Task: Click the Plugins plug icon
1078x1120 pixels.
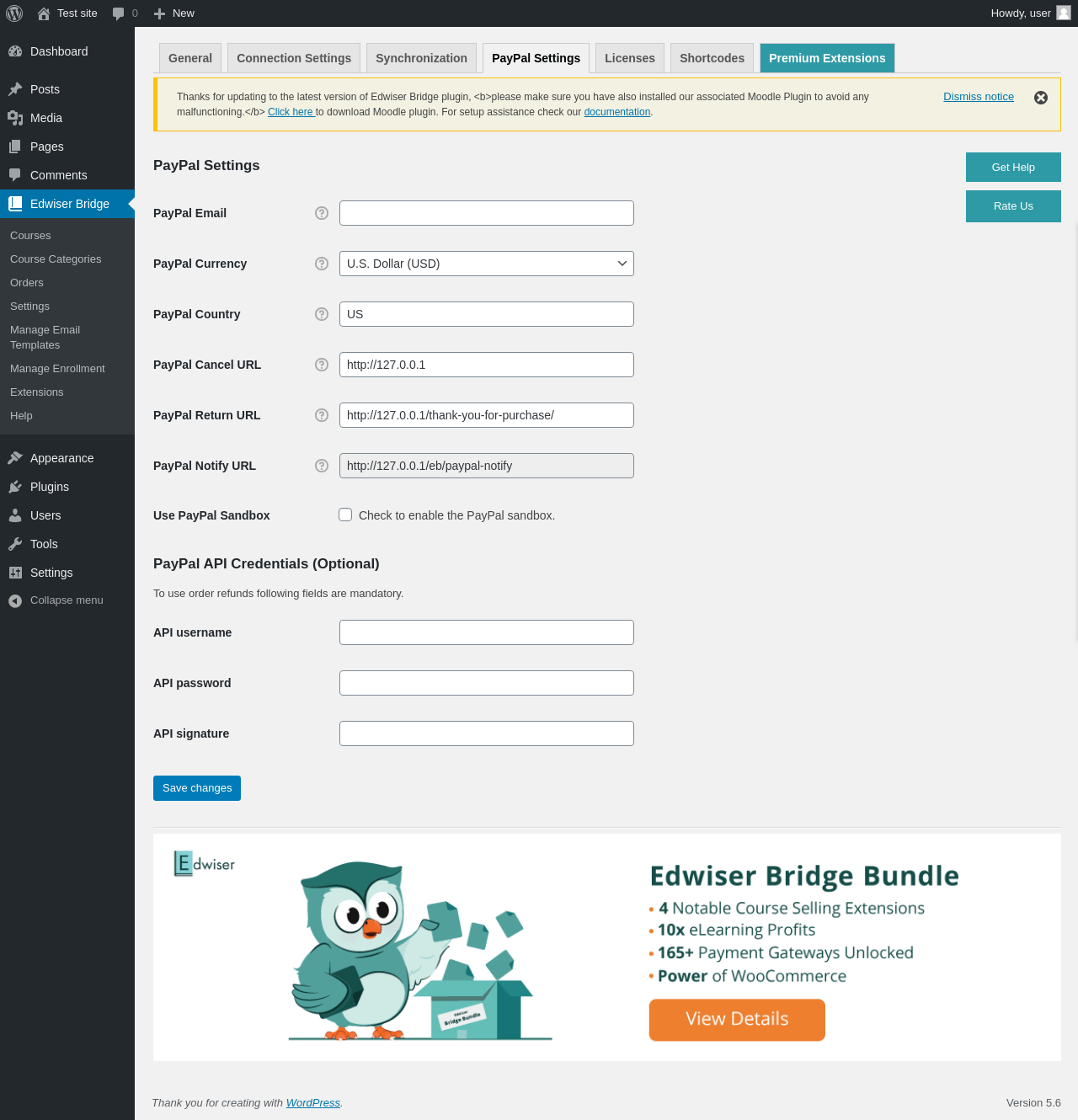Action: [x=15, y=487]
